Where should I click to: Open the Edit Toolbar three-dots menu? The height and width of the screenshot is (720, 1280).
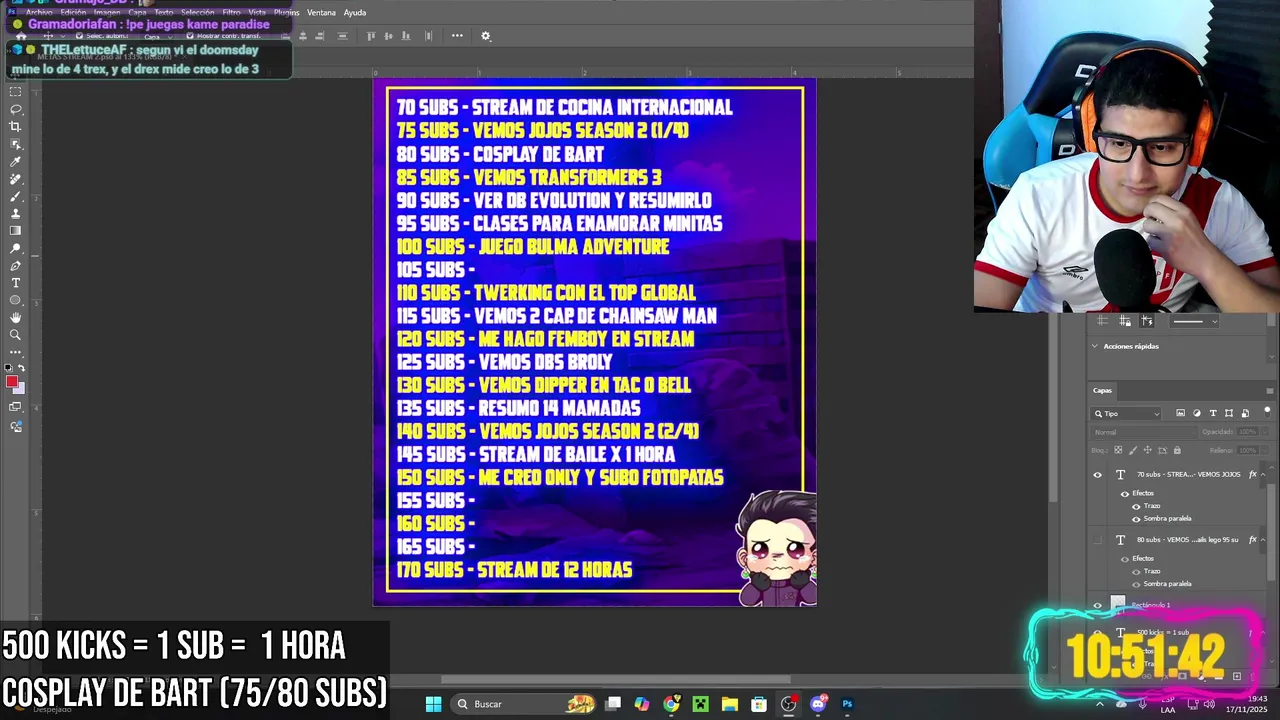pyautogui.click(x=15, y=352)
